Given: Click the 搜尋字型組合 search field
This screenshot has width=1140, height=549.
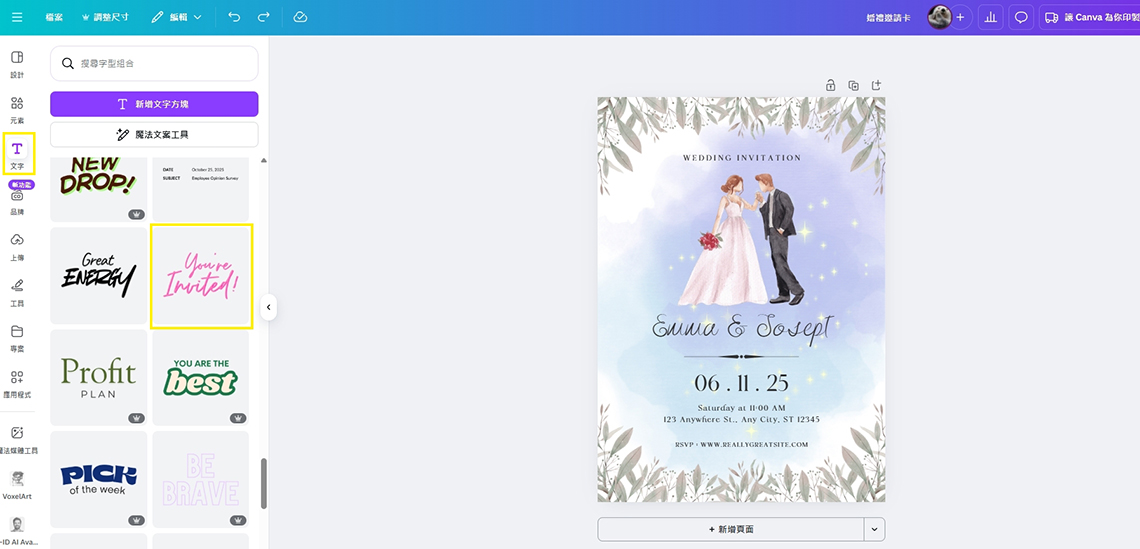Looking at the screenshot, I should (x=154, y=63).
